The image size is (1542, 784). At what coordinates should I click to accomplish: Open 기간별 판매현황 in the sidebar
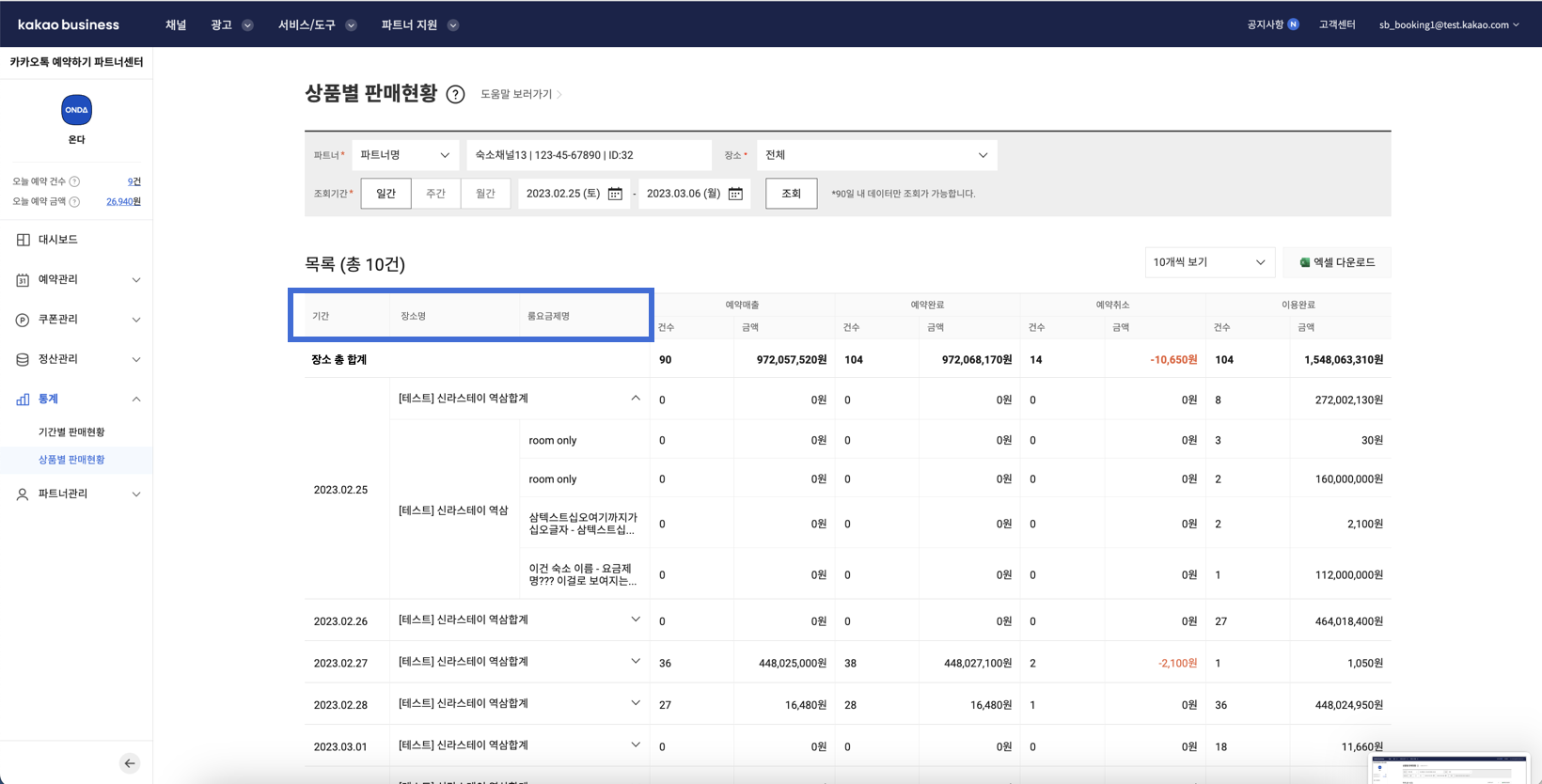pos(71,432)
